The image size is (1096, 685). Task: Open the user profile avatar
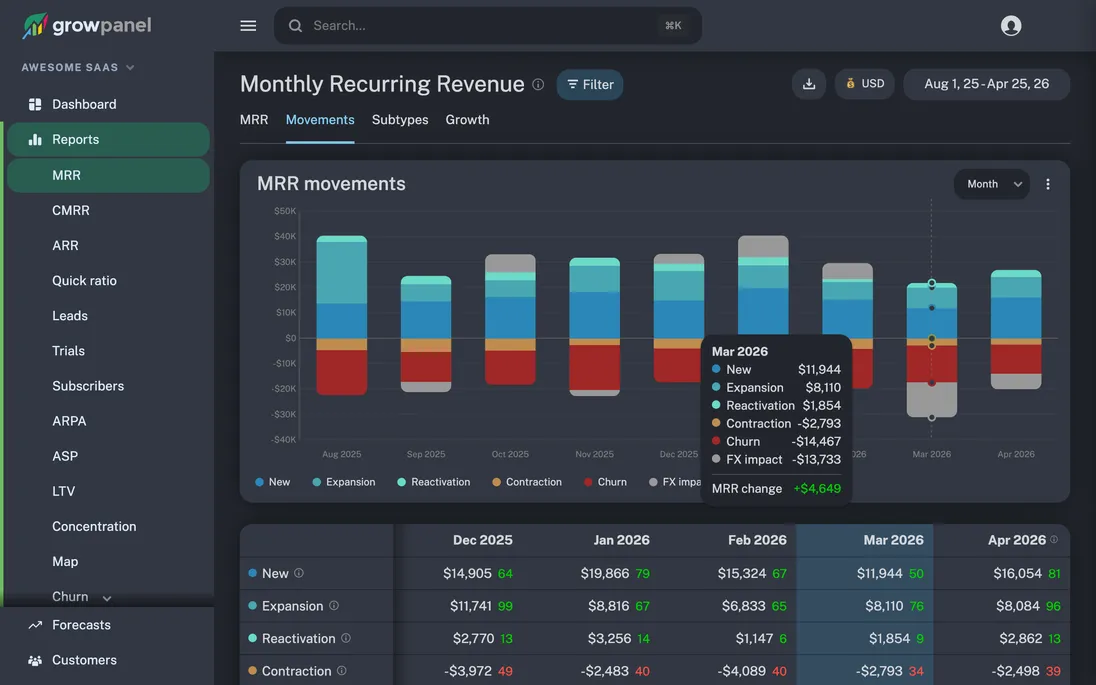pos(1011,26)
